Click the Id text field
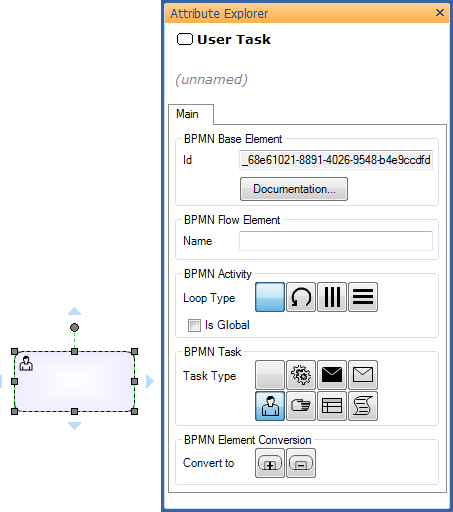453x512 pixels. click(336, 160)
